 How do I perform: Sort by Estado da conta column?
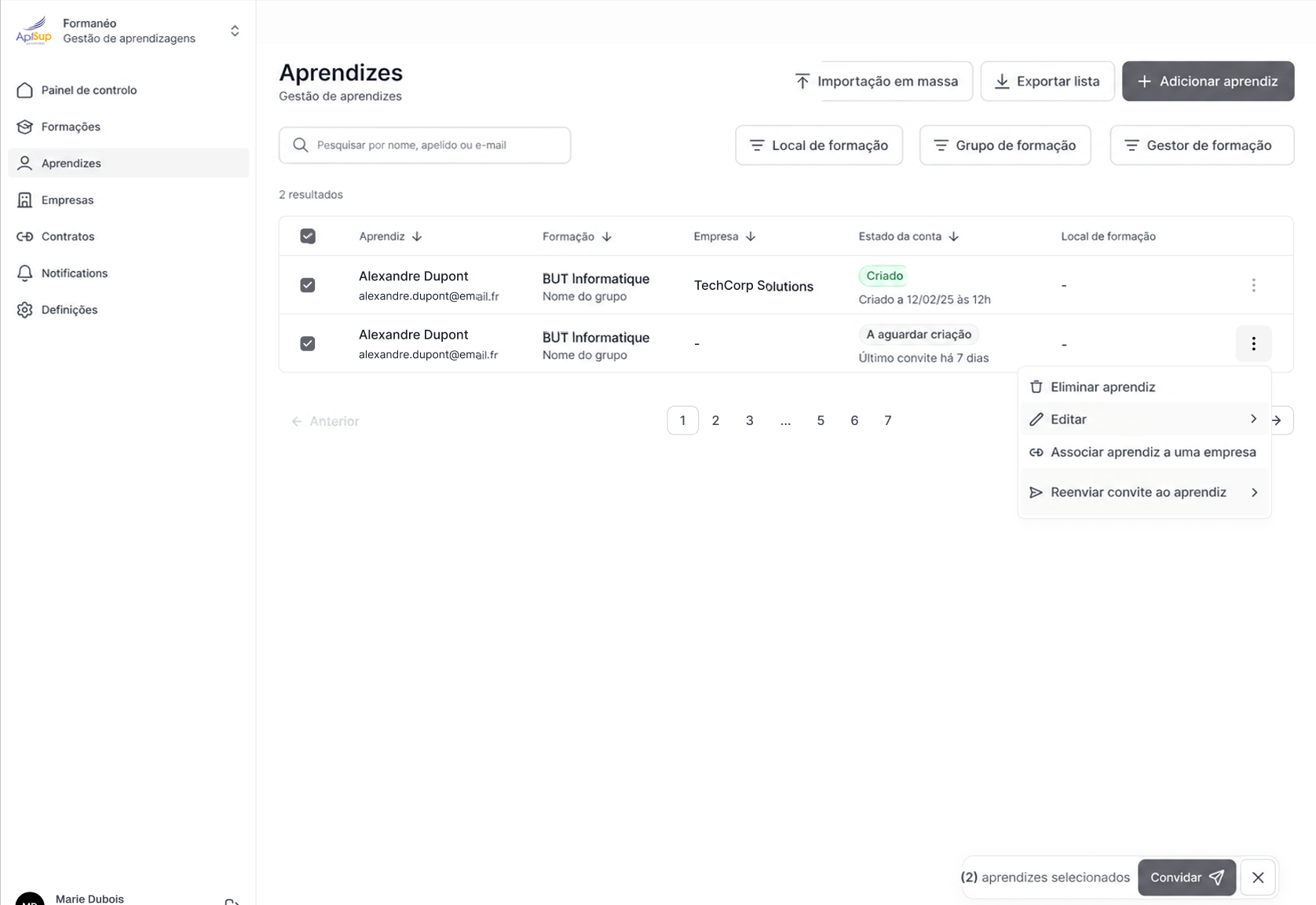tap(908, 236)
